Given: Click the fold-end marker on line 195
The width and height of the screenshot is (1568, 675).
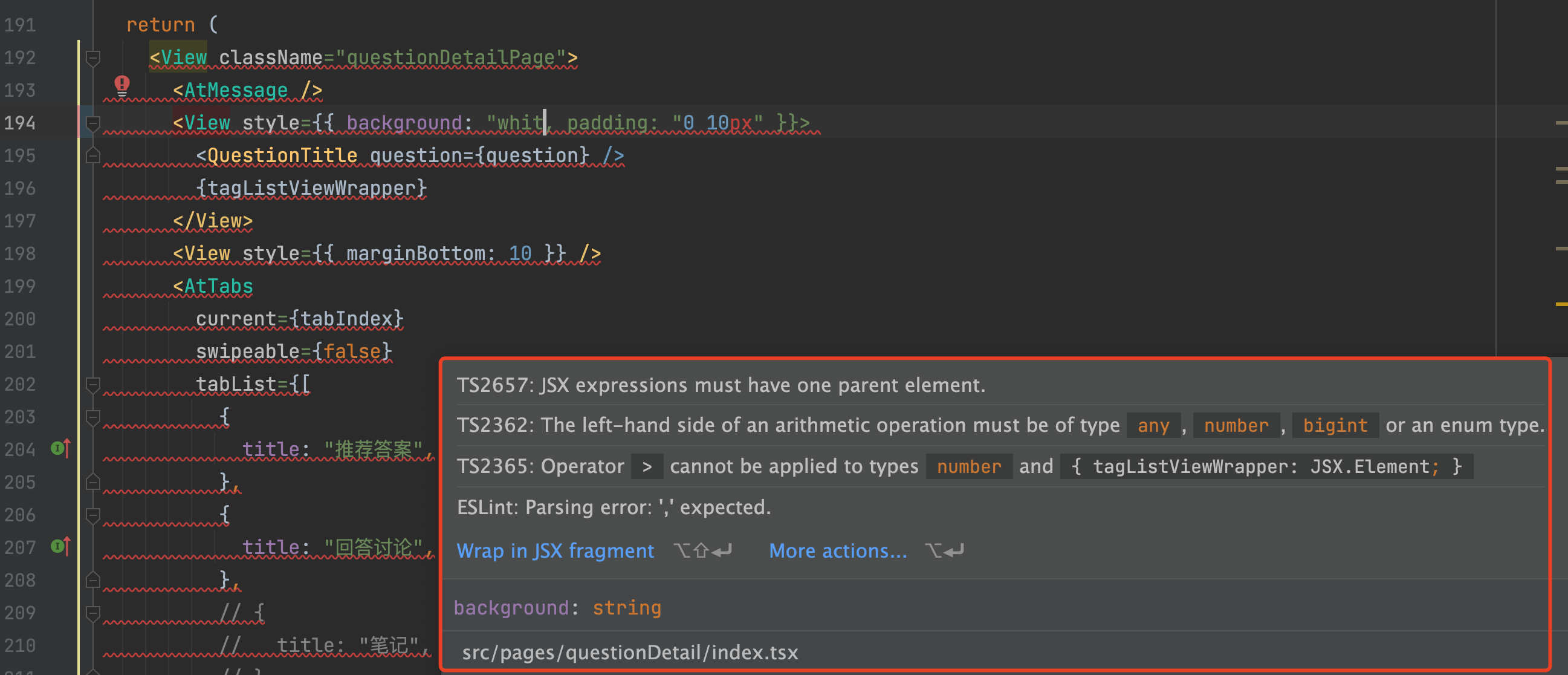Looking at the screenshot, I should pyautogui.click(x=92, y=156).
